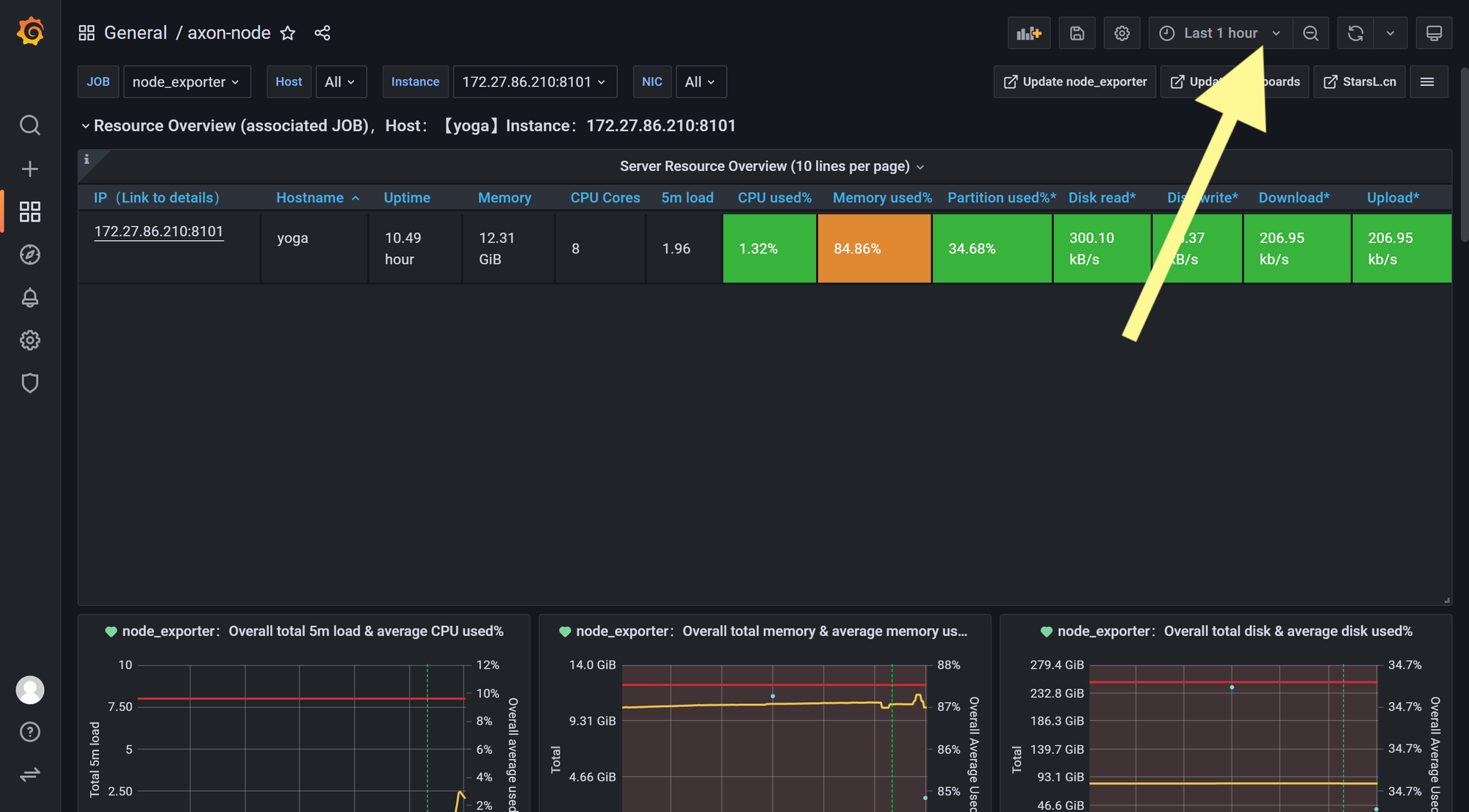
Task: Open the Explore compass in sidebar
Action: point(30,255)
